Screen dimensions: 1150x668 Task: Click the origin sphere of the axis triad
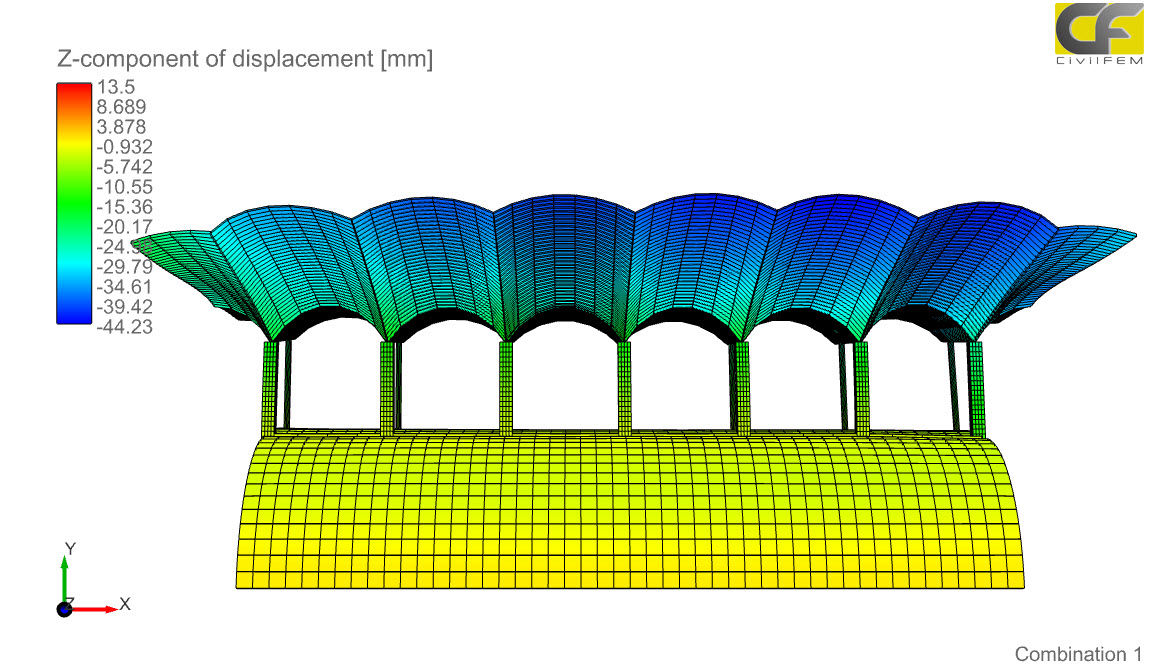click(64, 608)
